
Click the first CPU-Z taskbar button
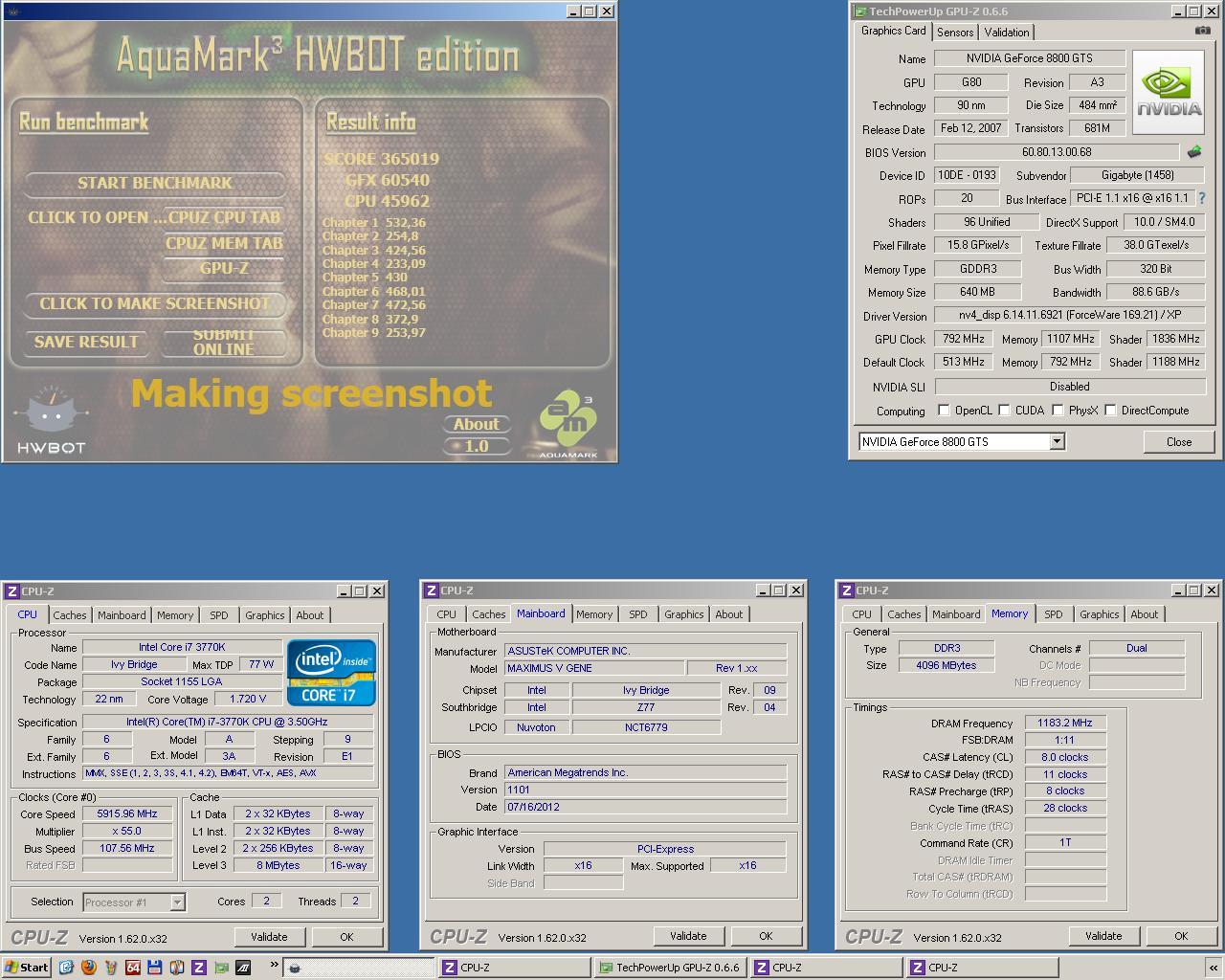515,968
